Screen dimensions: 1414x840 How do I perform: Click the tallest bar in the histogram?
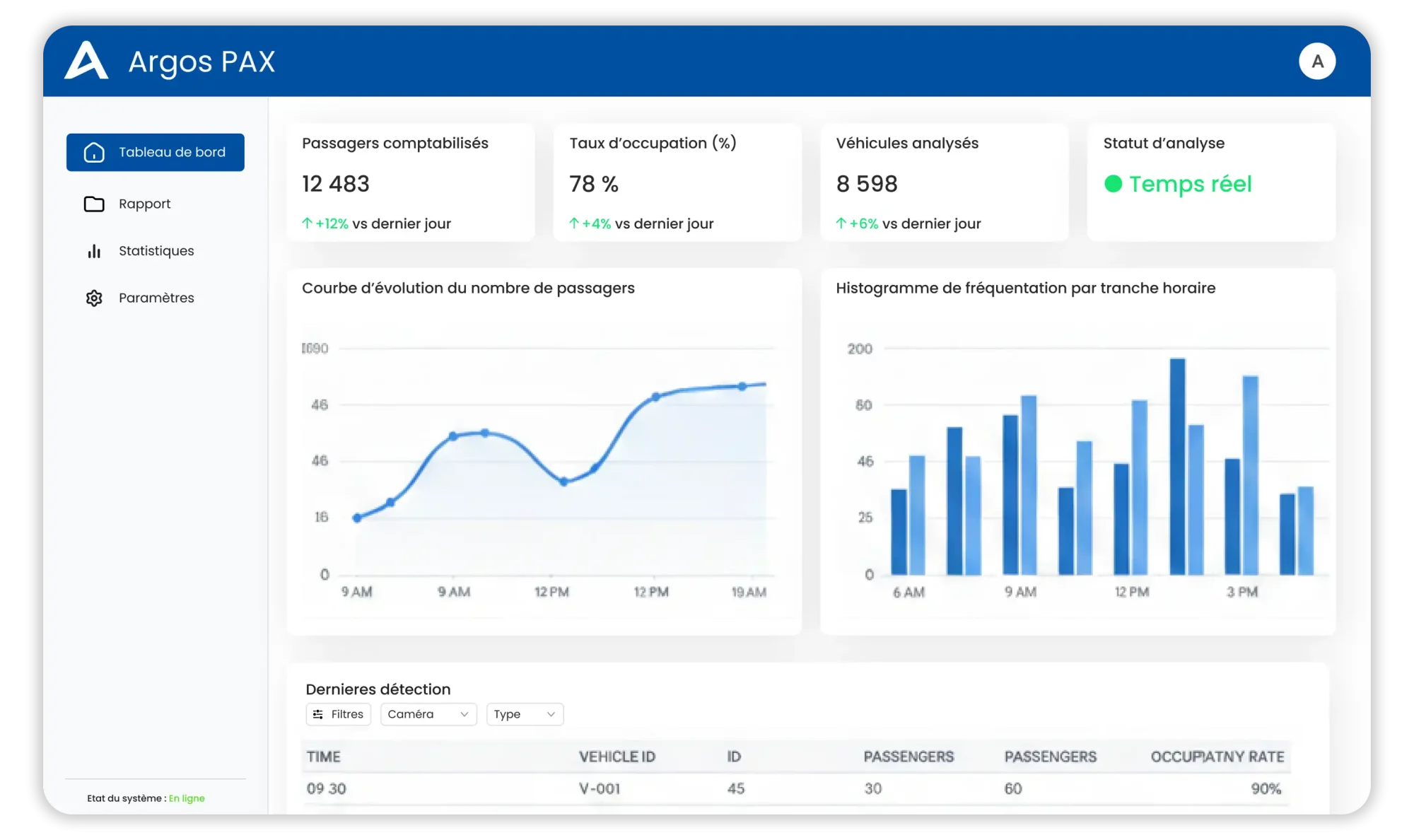[x=1177, y=467]
